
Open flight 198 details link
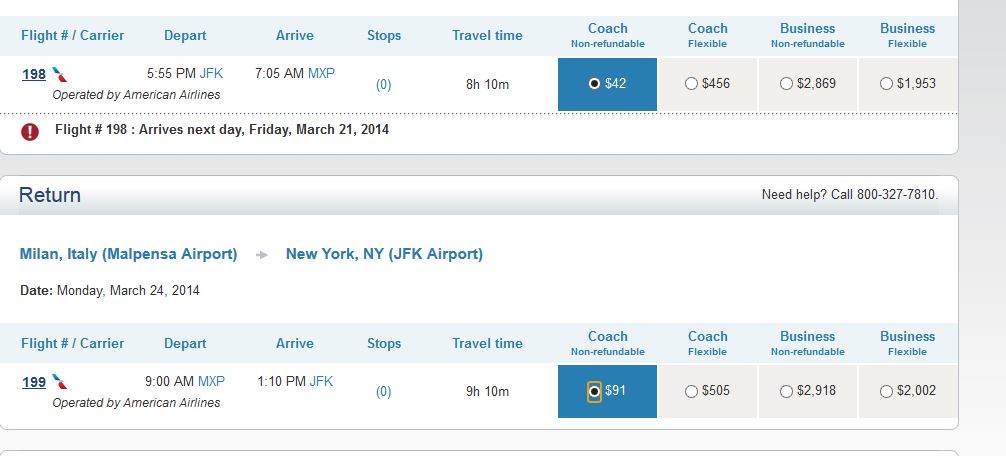[34, 74]
